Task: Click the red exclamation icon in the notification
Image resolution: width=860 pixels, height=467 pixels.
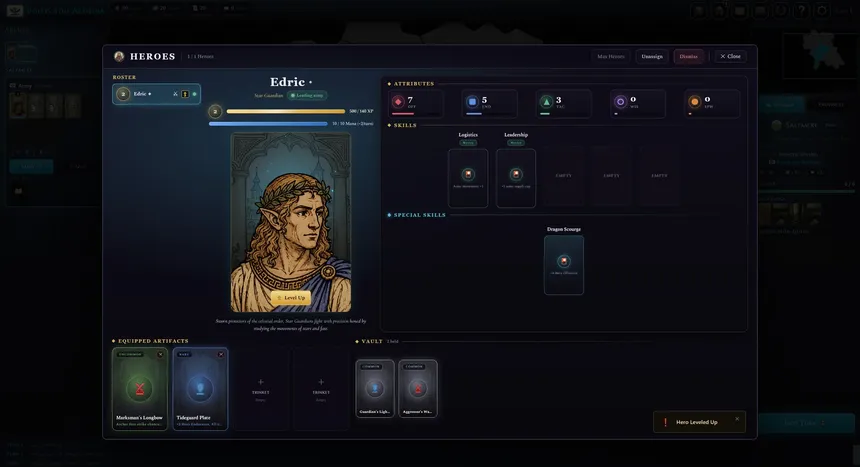Action: 665,422
